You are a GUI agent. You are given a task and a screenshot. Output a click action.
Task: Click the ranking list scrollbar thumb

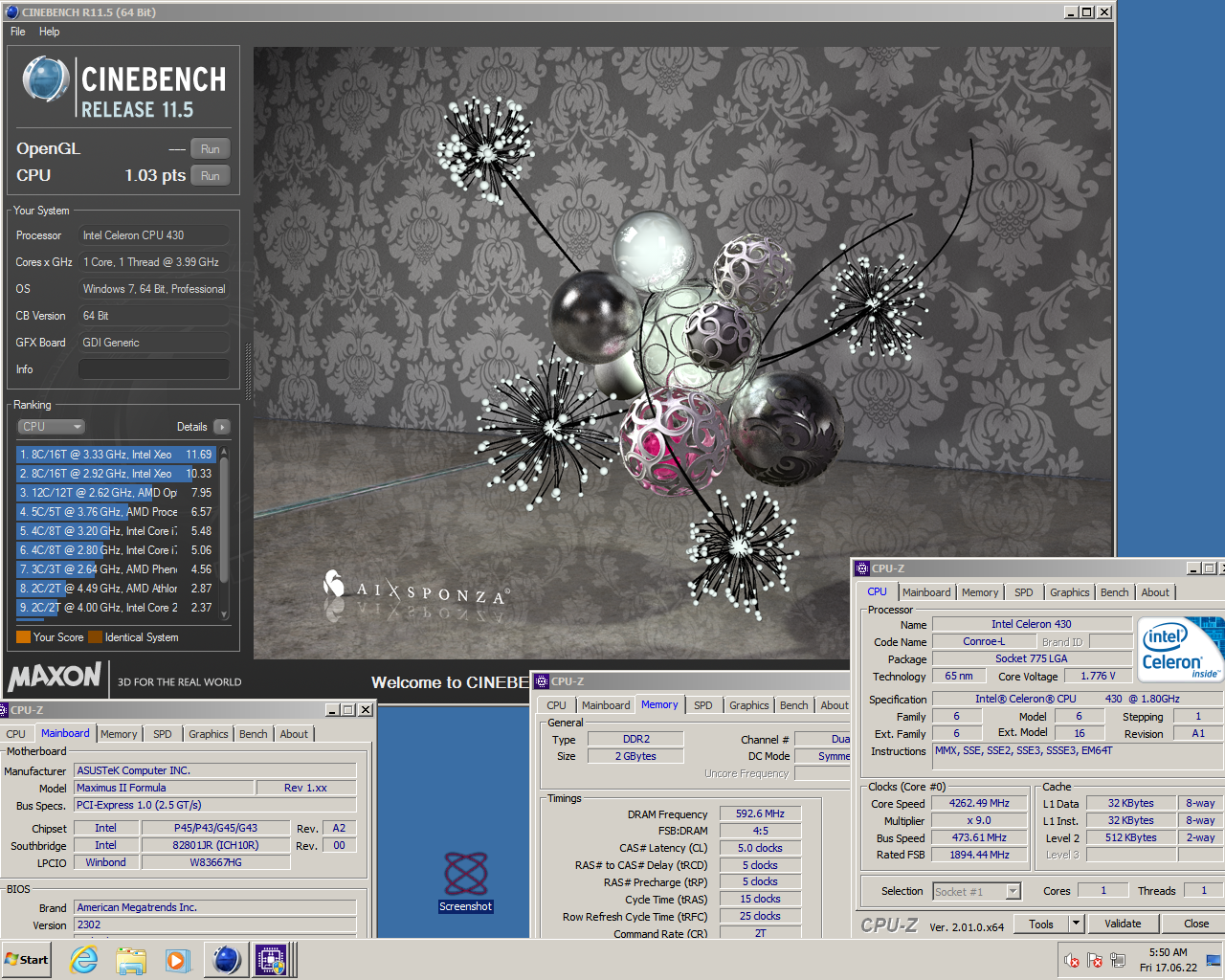click(225, 521)
